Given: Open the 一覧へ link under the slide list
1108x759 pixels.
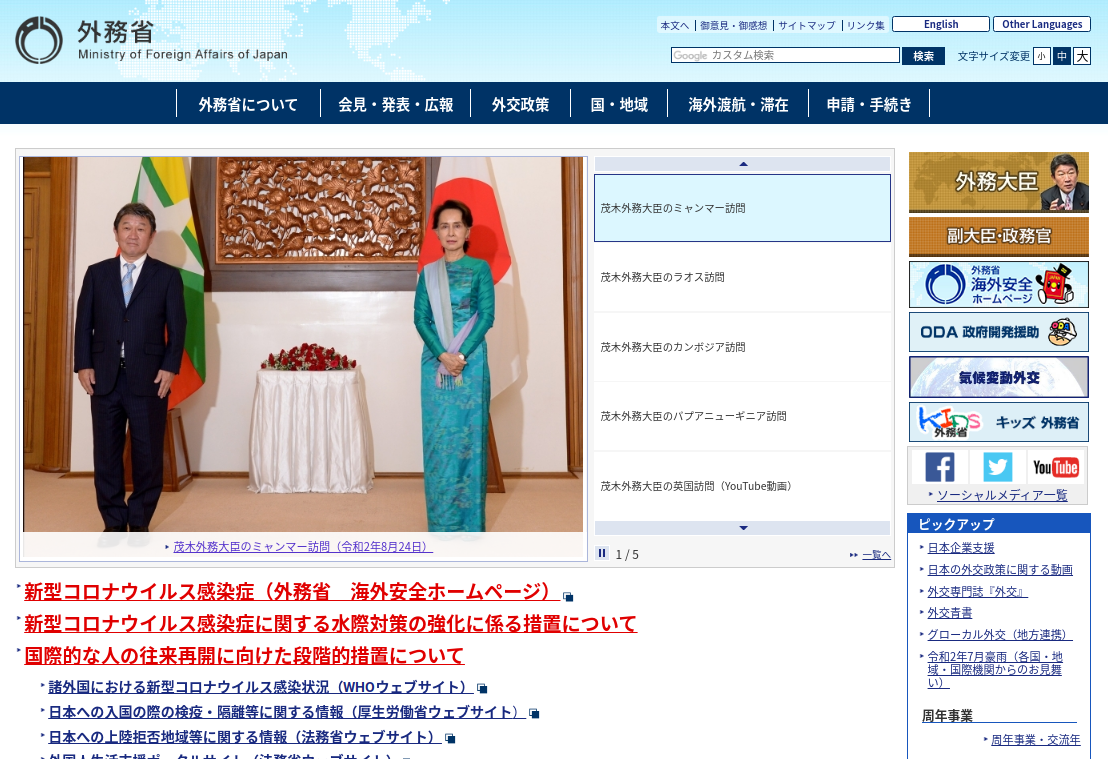Looking at the screenshot, I should [876, 555].
